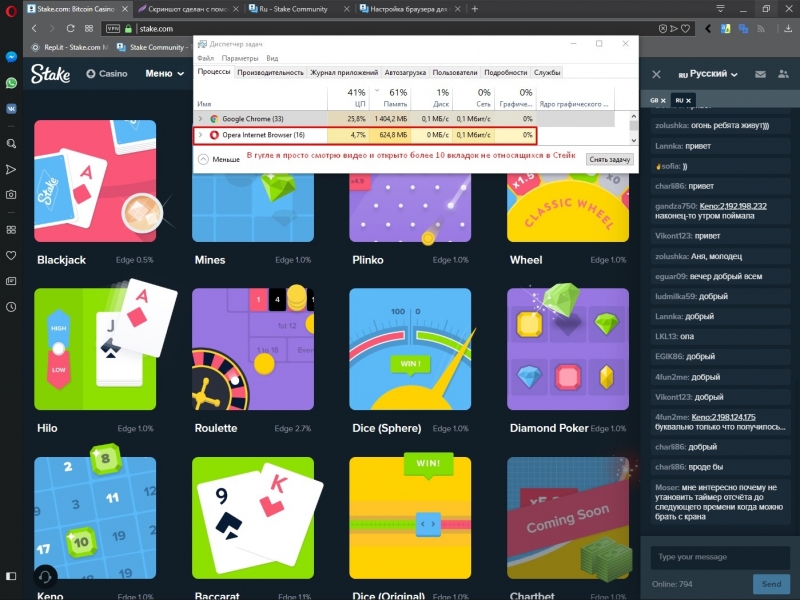
Task: Open the Blackjack game thumbnail
Action: coord(95,181)
